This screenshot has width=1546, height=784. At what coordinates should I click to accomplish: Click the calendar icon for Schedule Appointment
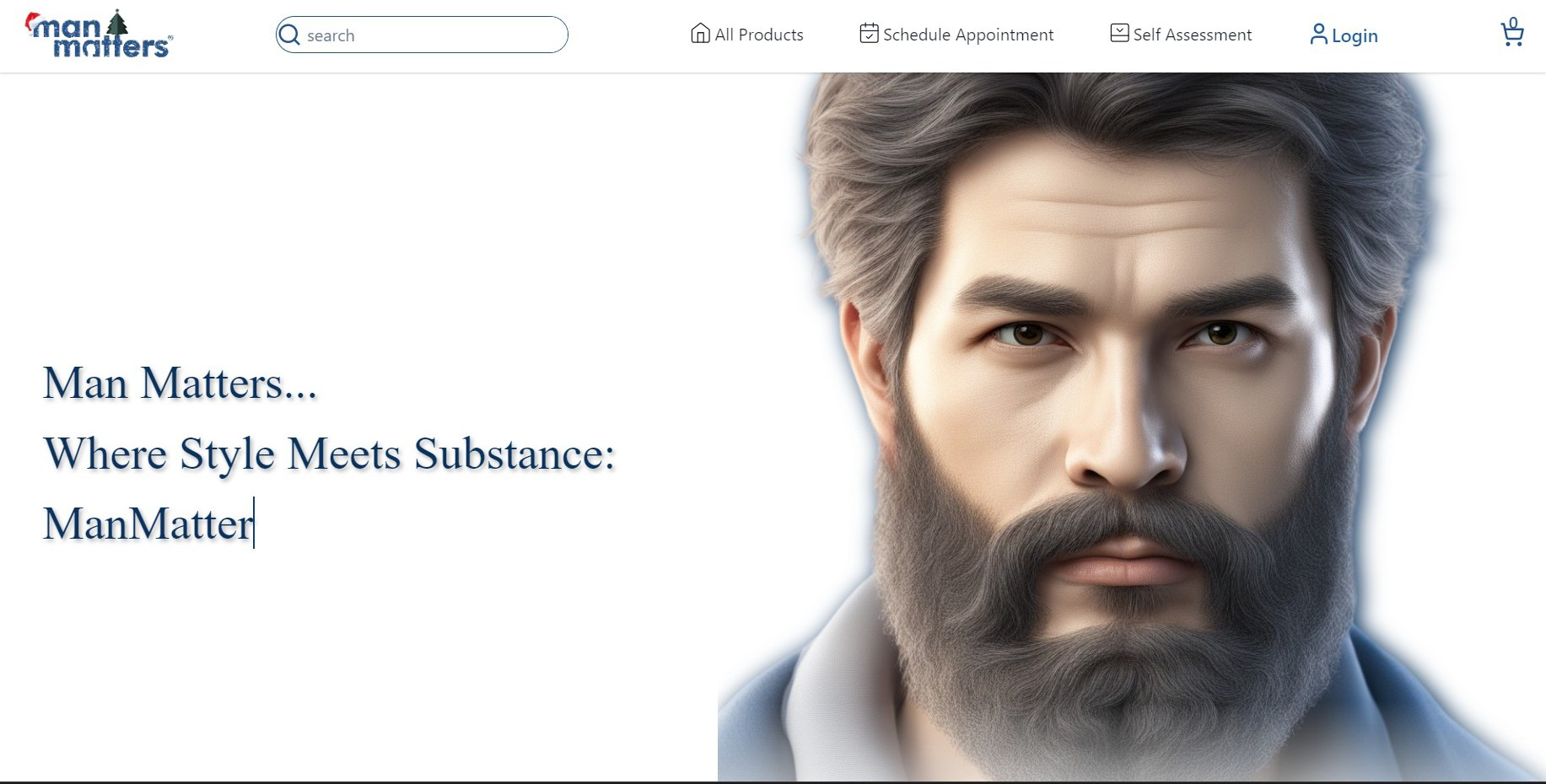869,34
